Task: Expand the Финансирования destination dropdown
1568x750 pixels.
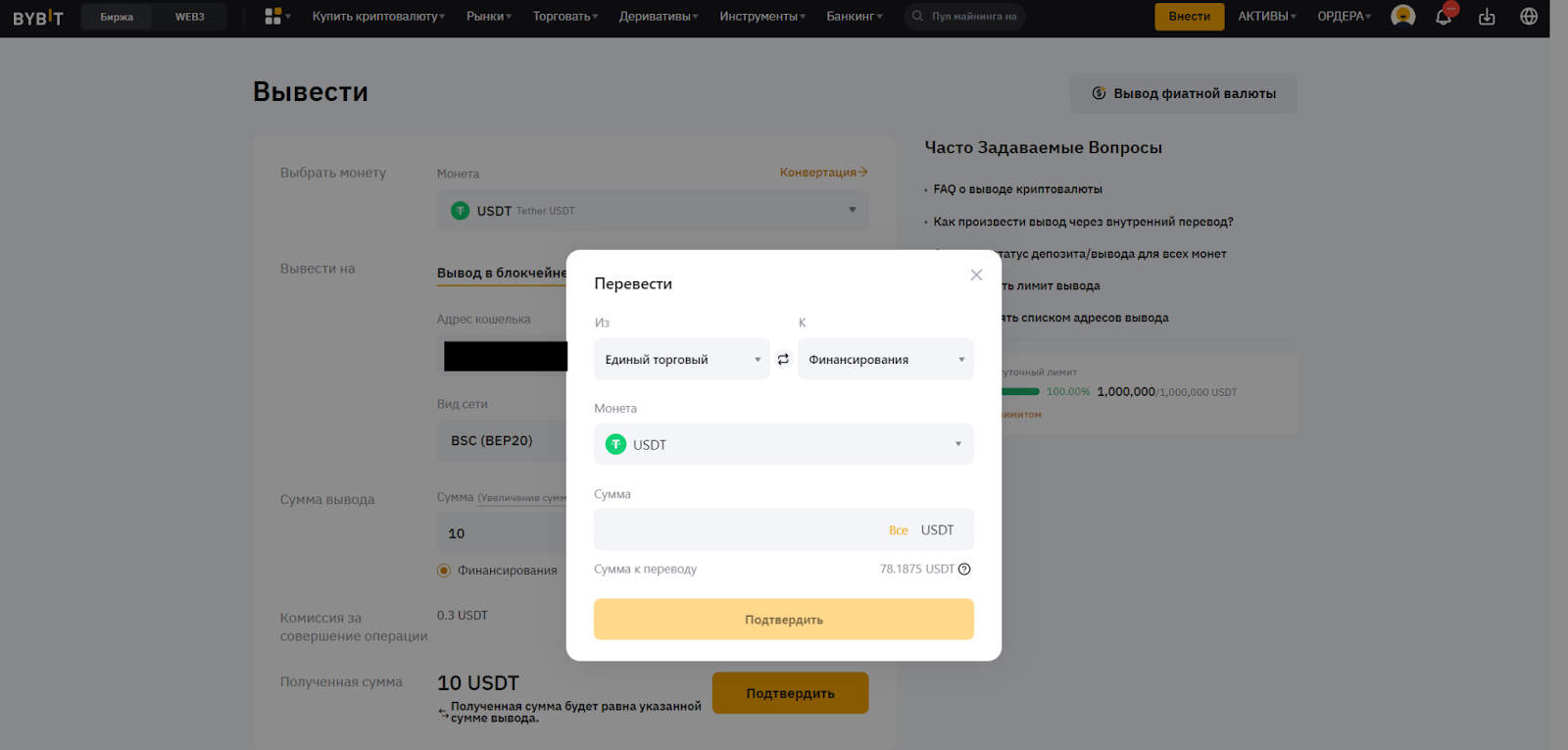Action: coord(885,360)
